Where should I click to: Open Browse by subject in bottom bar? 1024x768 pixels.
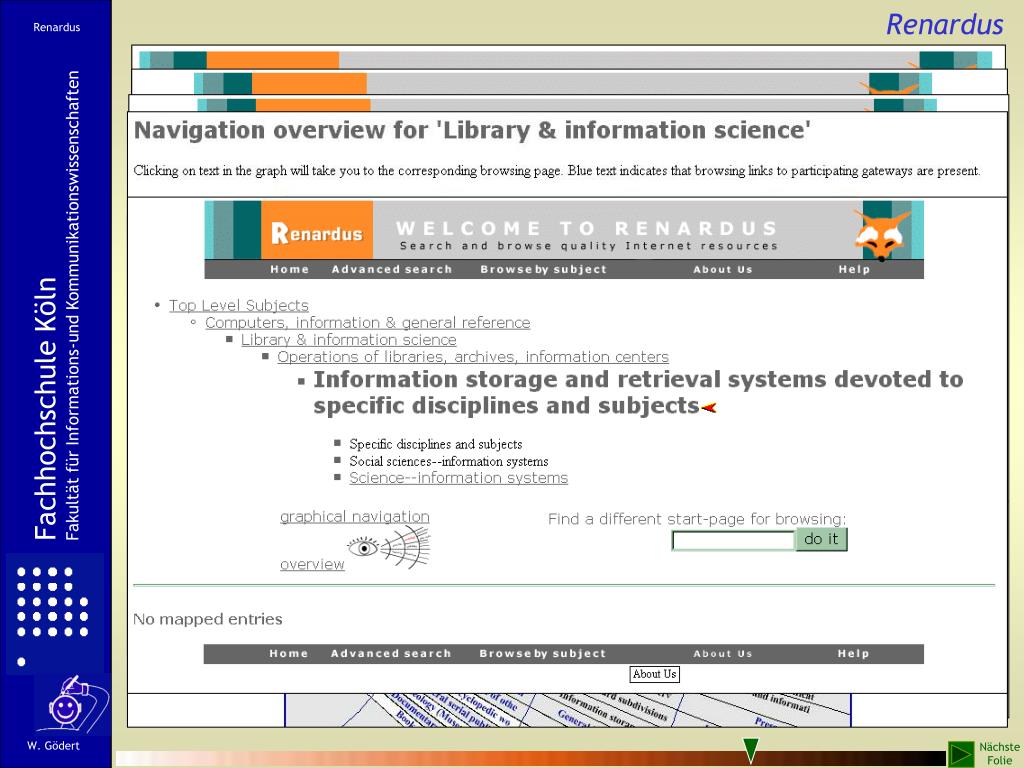click(543, 653)
